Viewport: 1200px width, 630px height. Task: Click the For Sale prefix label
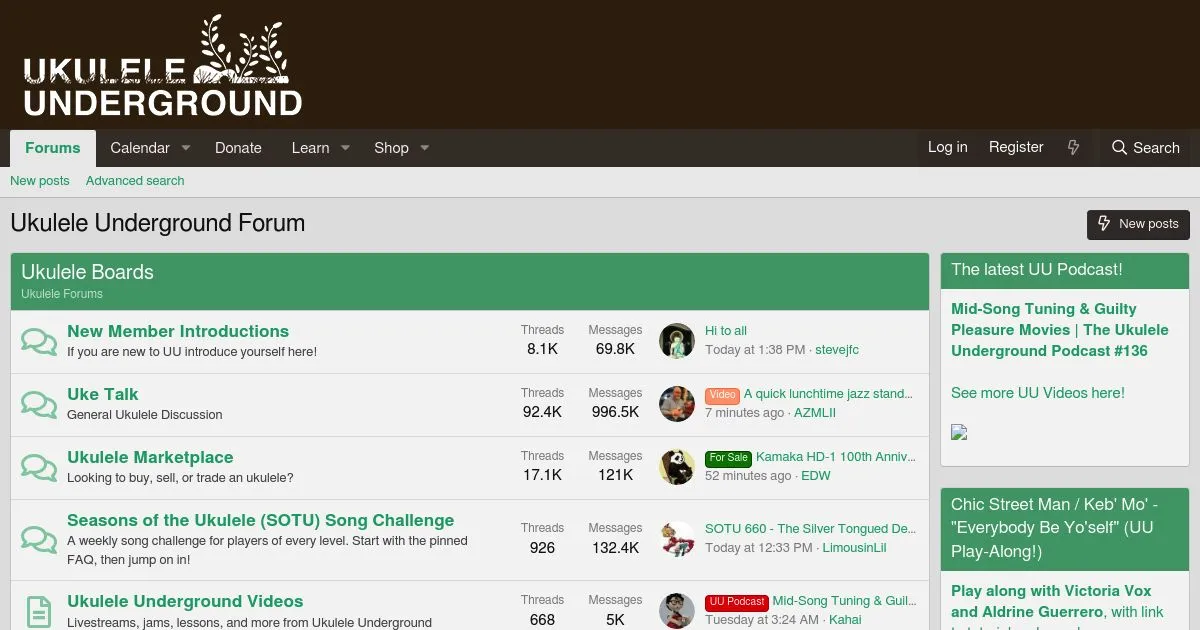729,458
